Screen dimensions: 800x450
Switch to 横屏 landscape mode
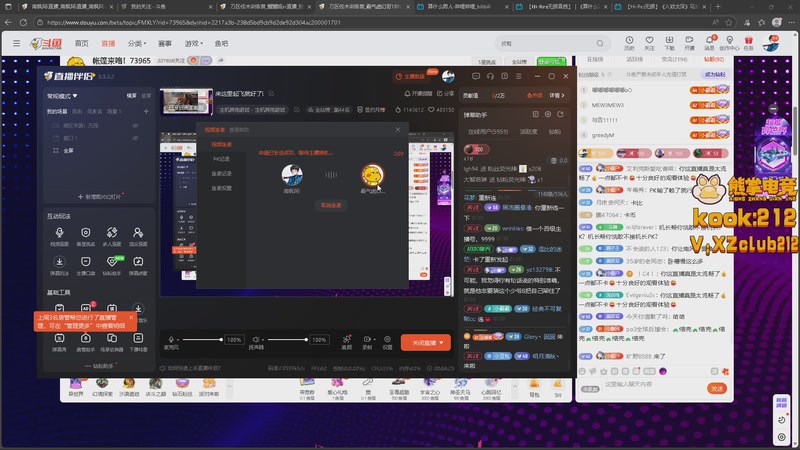[x=132, y=96]
